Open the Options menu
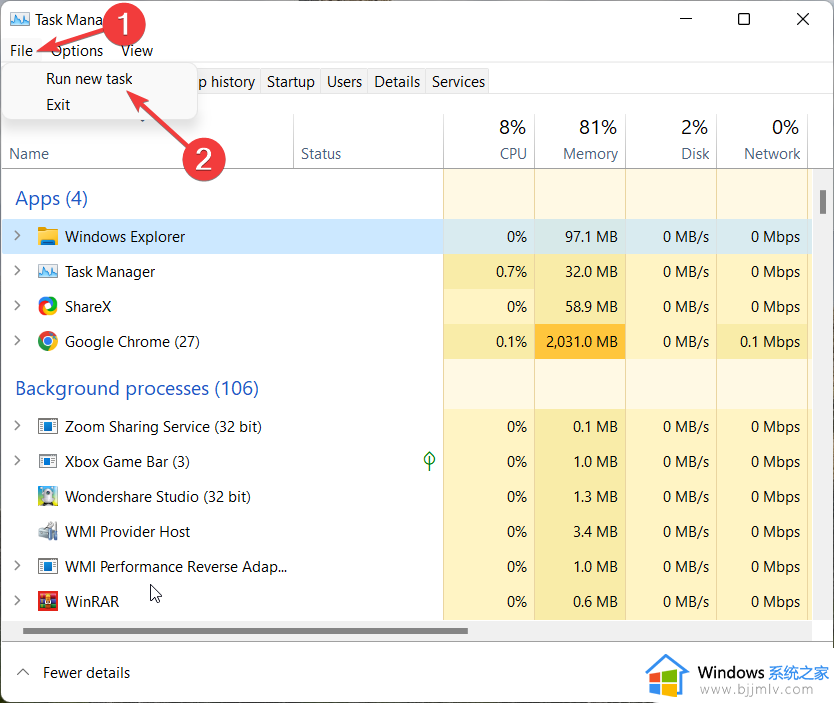834x703 pixels. coord(77,51)
